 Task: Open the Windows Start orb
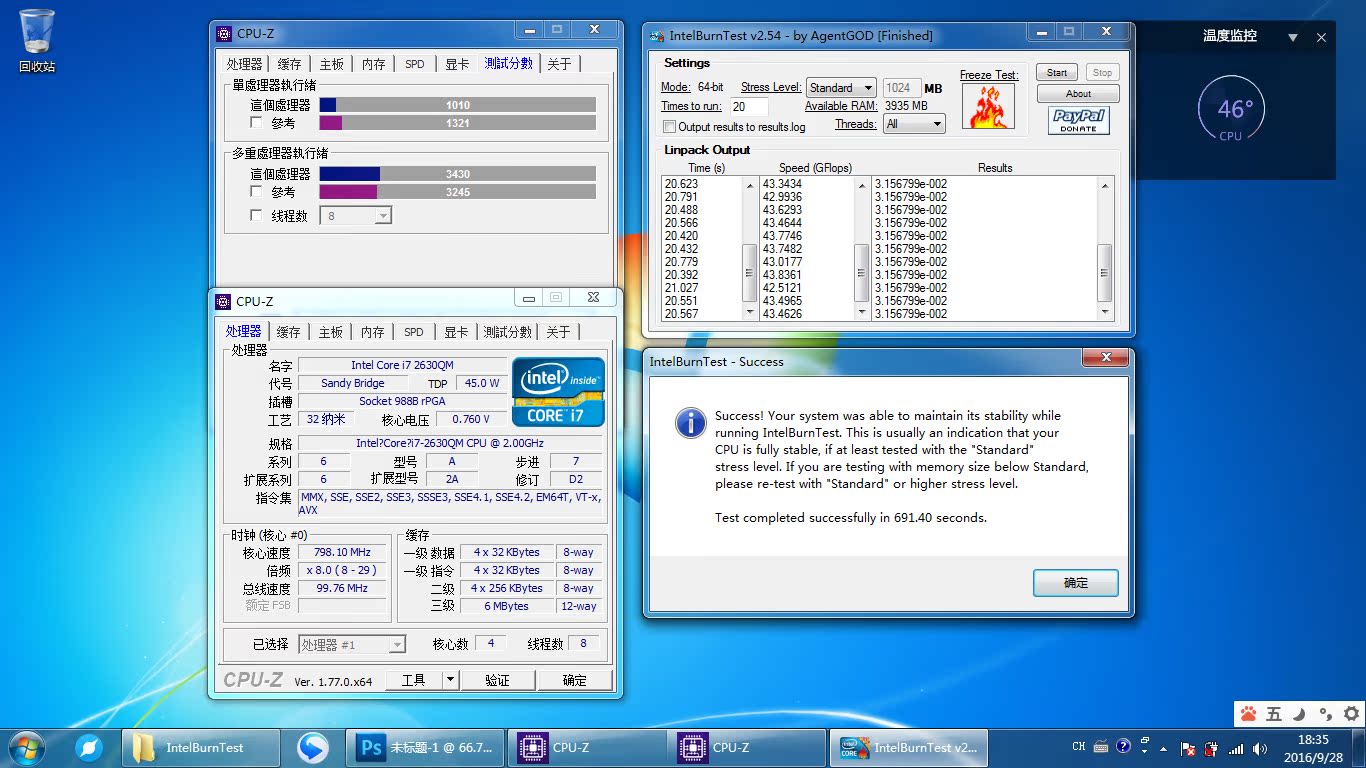[25, 747]
